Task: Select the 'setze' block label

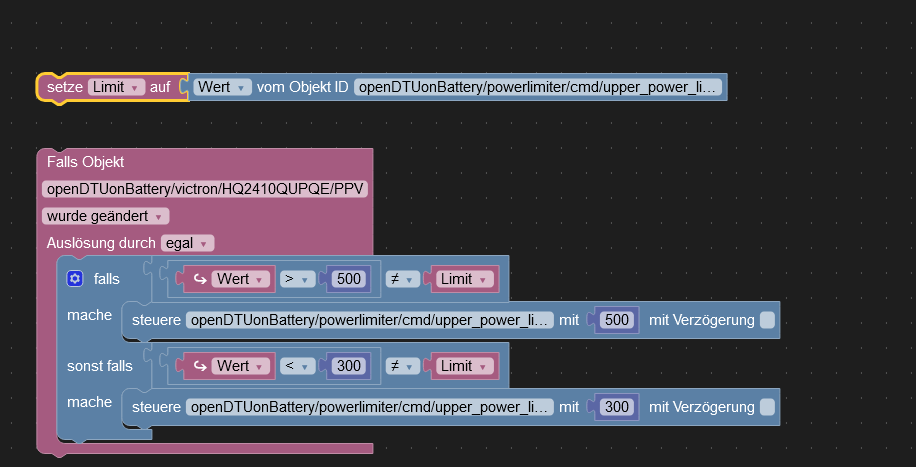Action: point(65,87)
